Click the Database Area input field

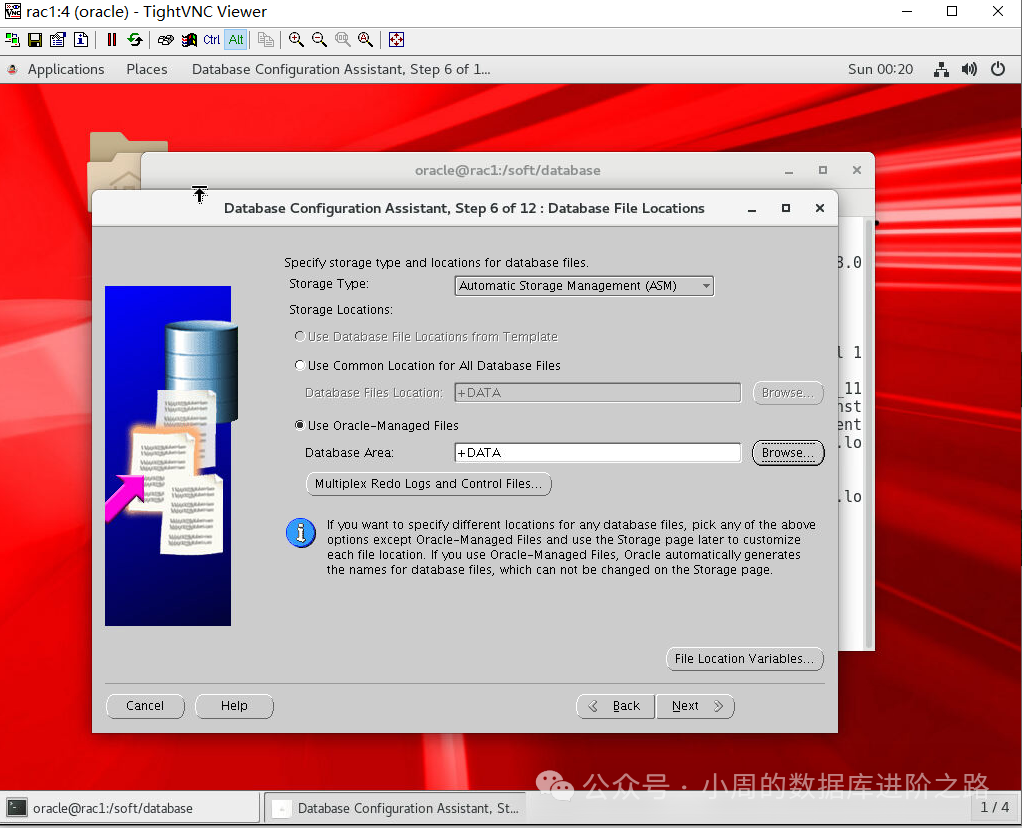598,452
